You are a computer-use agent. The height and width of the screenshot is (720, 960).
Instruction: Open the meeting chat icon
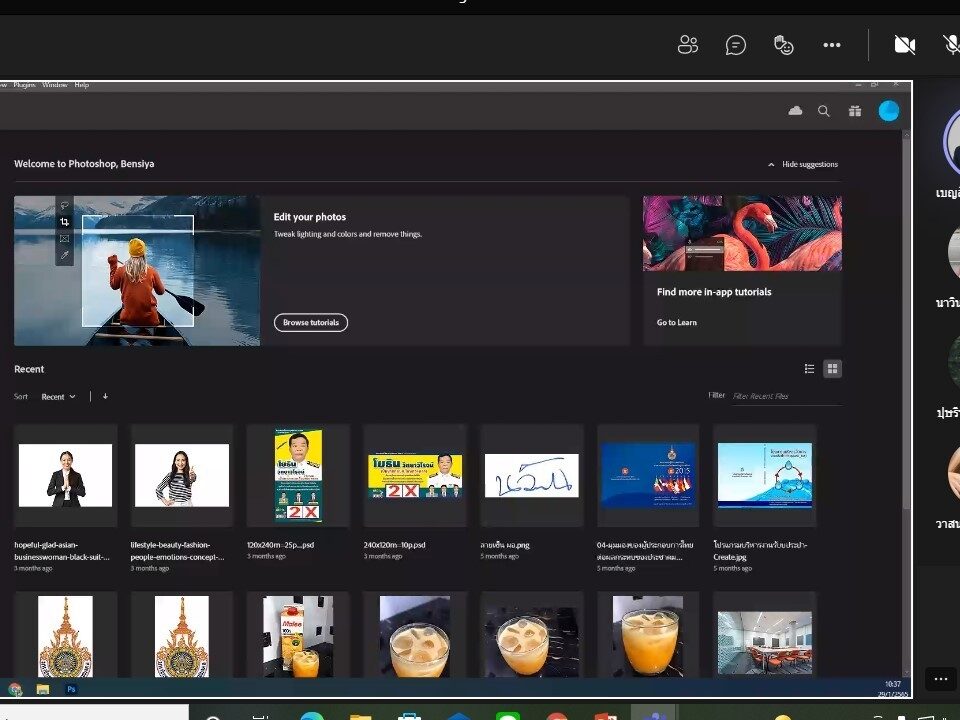pyautogui.click(x=735, y=45)
